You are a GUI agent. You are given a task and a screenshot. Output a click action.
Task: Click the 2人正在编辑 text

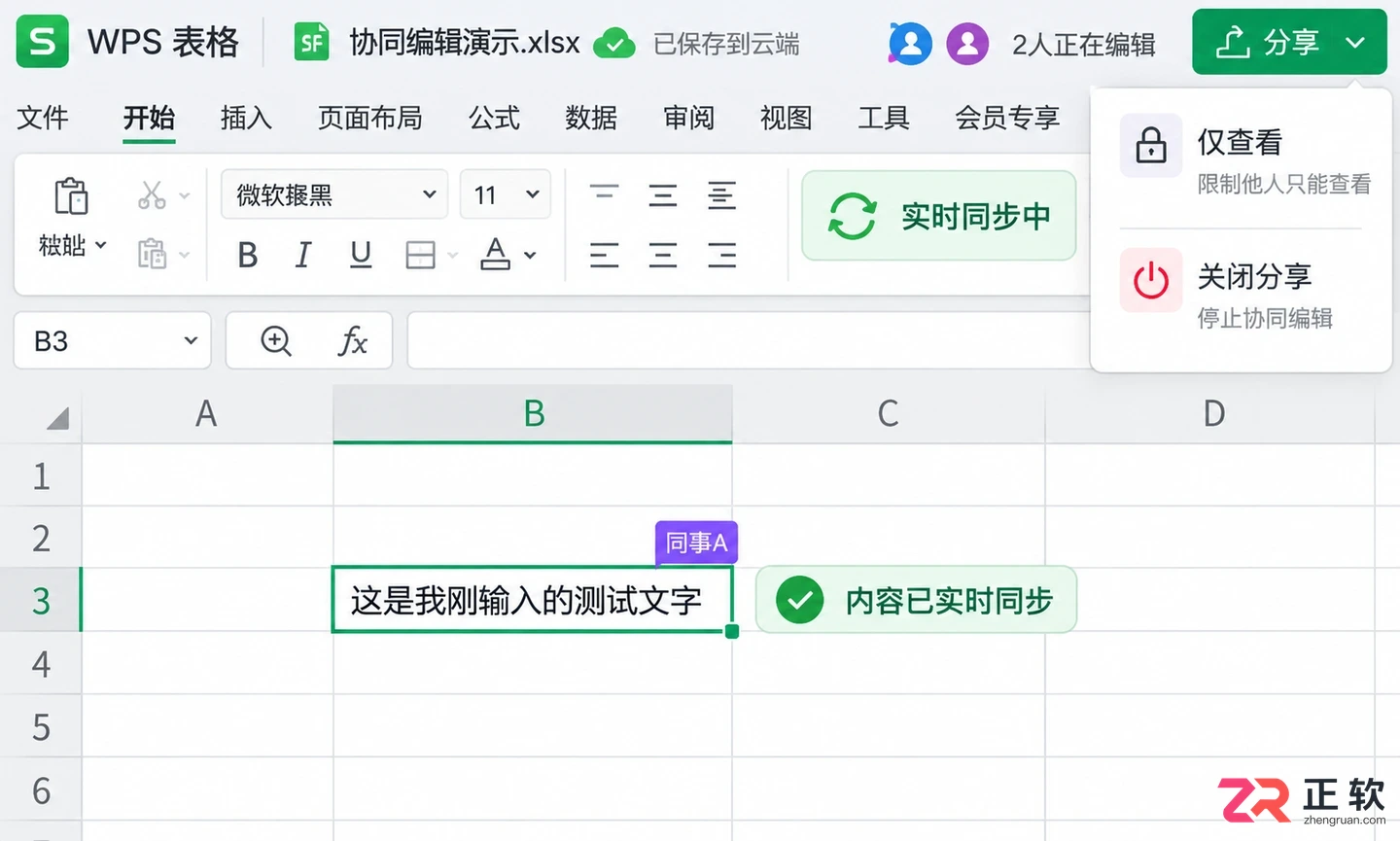coord(1084,44)
